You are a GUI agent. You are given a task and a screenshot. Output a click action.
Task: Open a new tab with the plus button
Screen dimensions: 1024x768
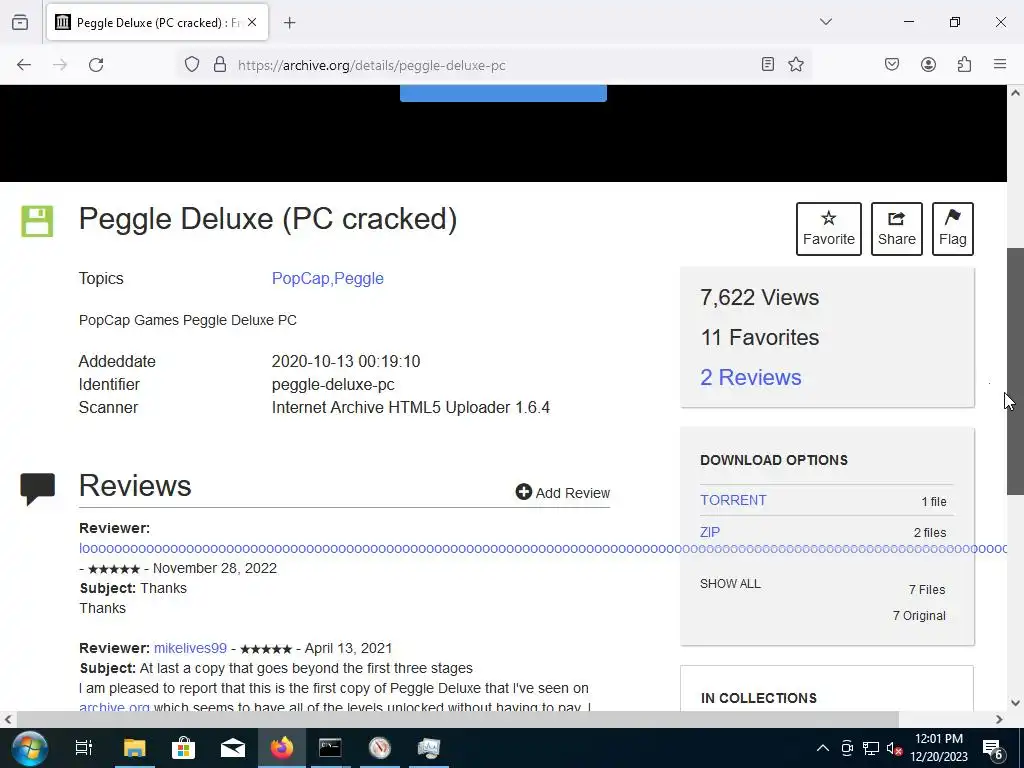pos(290,23)
